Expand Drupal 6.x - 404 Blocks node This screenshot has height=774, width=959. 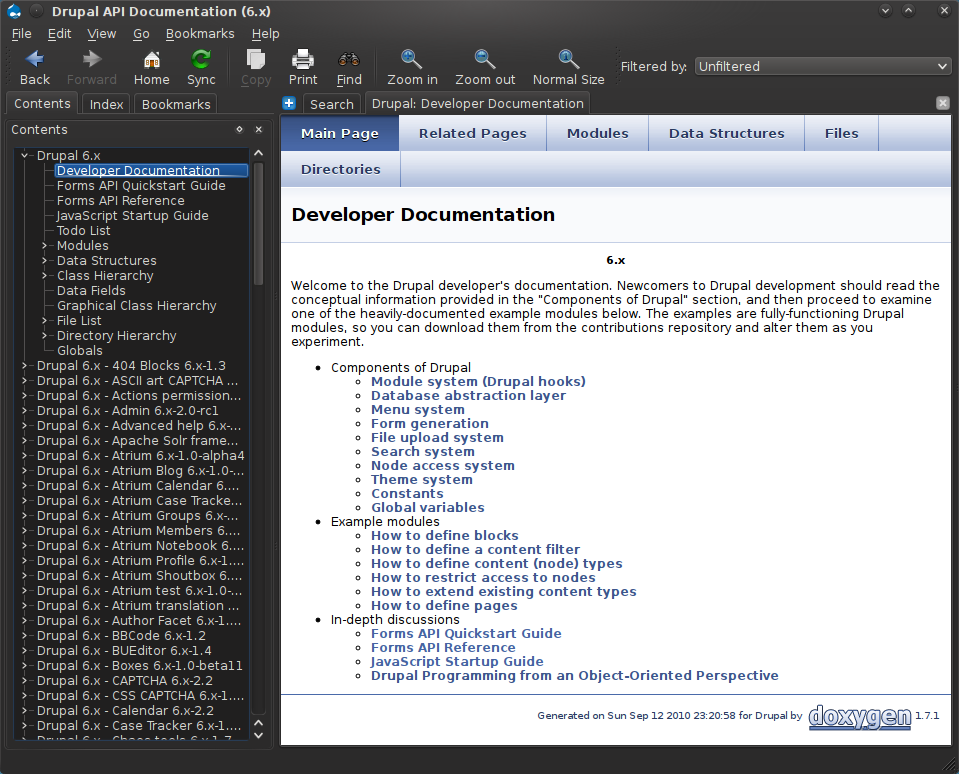pyautogui.click(x=24, y=366)
